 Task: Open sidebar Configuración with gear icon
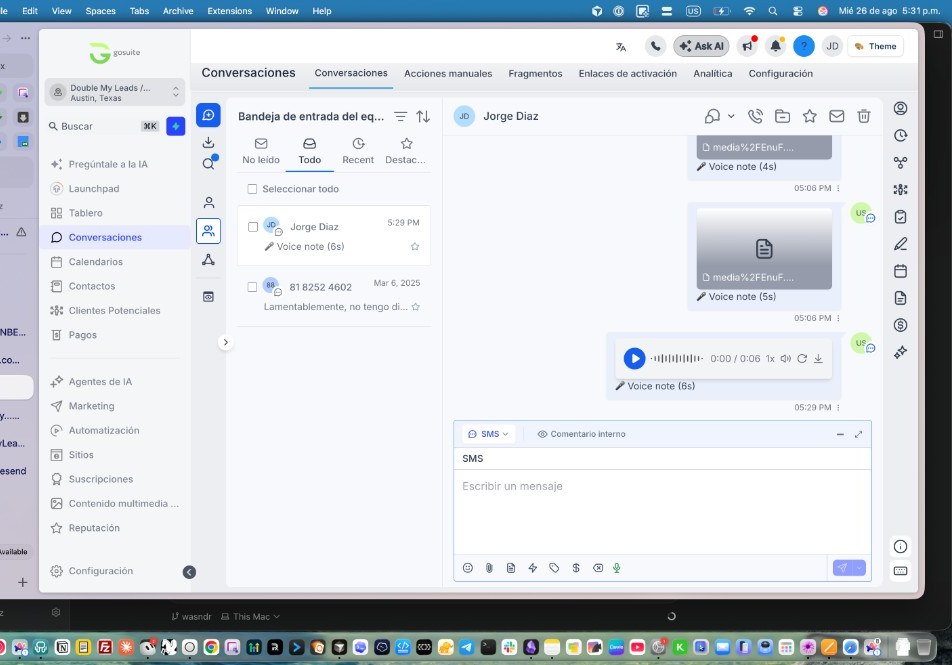pyautogui.click(x=100, y=571)
